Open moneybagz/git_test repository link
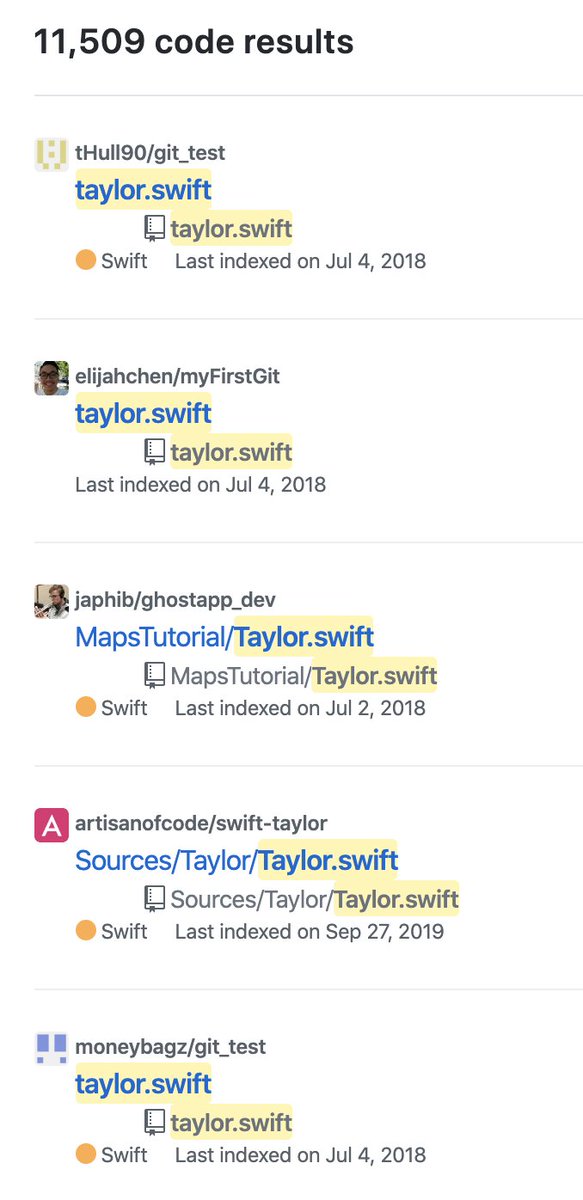This screenshot has width=583, height=1200. pos(170,1047)
